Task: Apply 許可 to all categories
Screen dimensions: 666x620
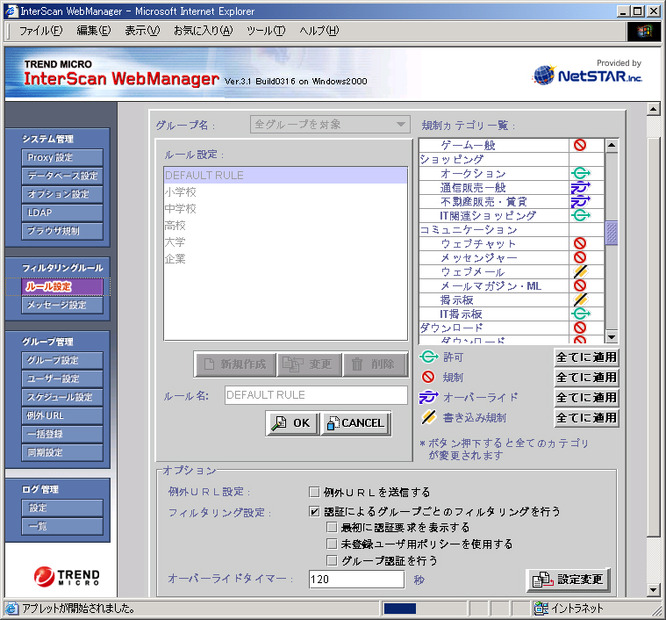Action: (586, 358)
